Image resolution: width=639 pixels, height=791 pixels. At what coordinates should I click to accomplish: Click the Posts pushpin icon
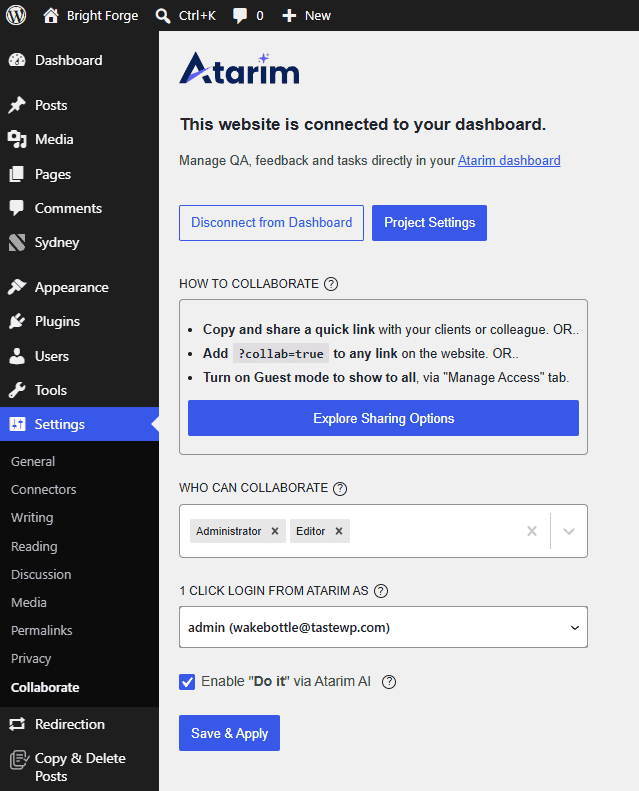coord(17,105)
